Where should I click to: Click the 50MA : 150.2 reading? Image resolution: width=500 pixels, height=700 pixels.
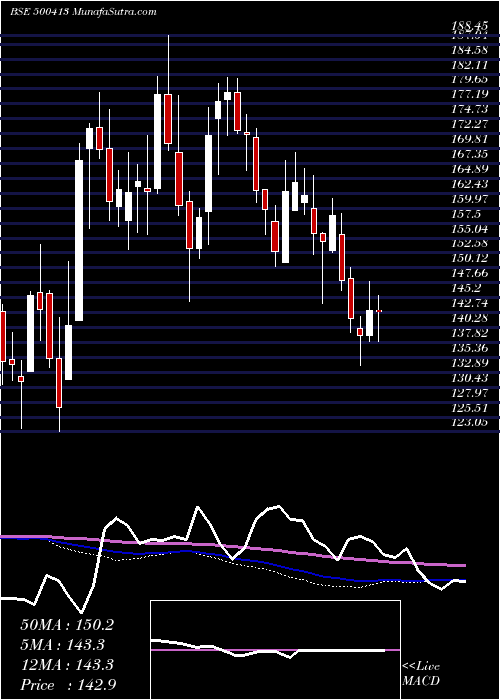[x=67, y=625]
